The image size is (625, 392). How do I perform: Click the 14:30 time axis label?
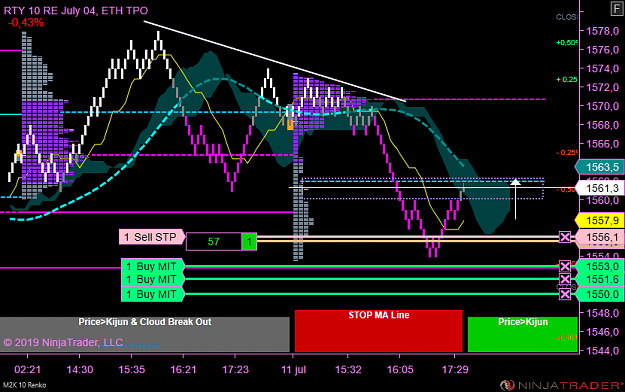[80, 369]
